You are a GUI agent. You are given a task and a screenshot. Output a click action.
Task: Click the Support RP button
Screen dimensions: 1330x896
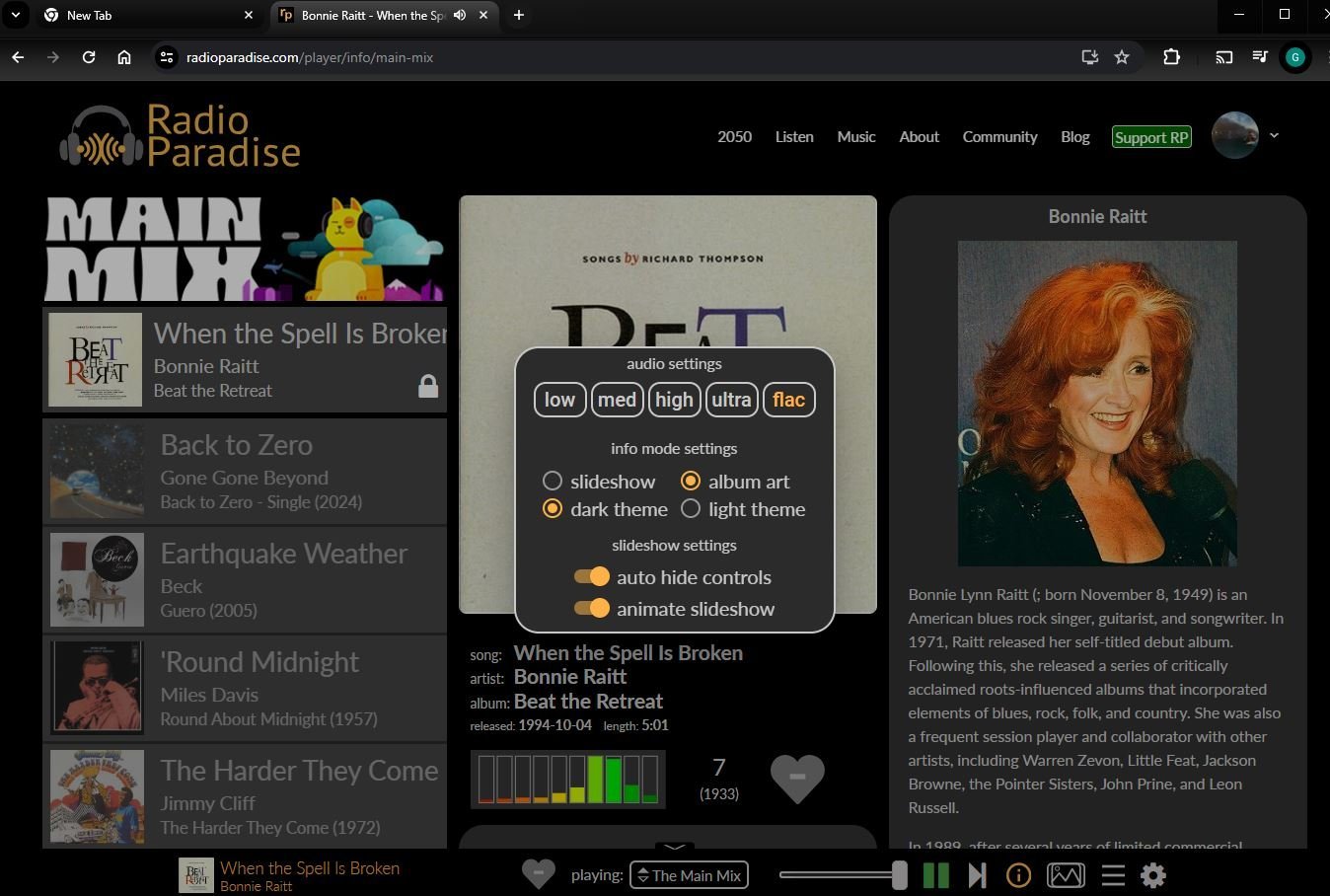(x=1151, y=137)
